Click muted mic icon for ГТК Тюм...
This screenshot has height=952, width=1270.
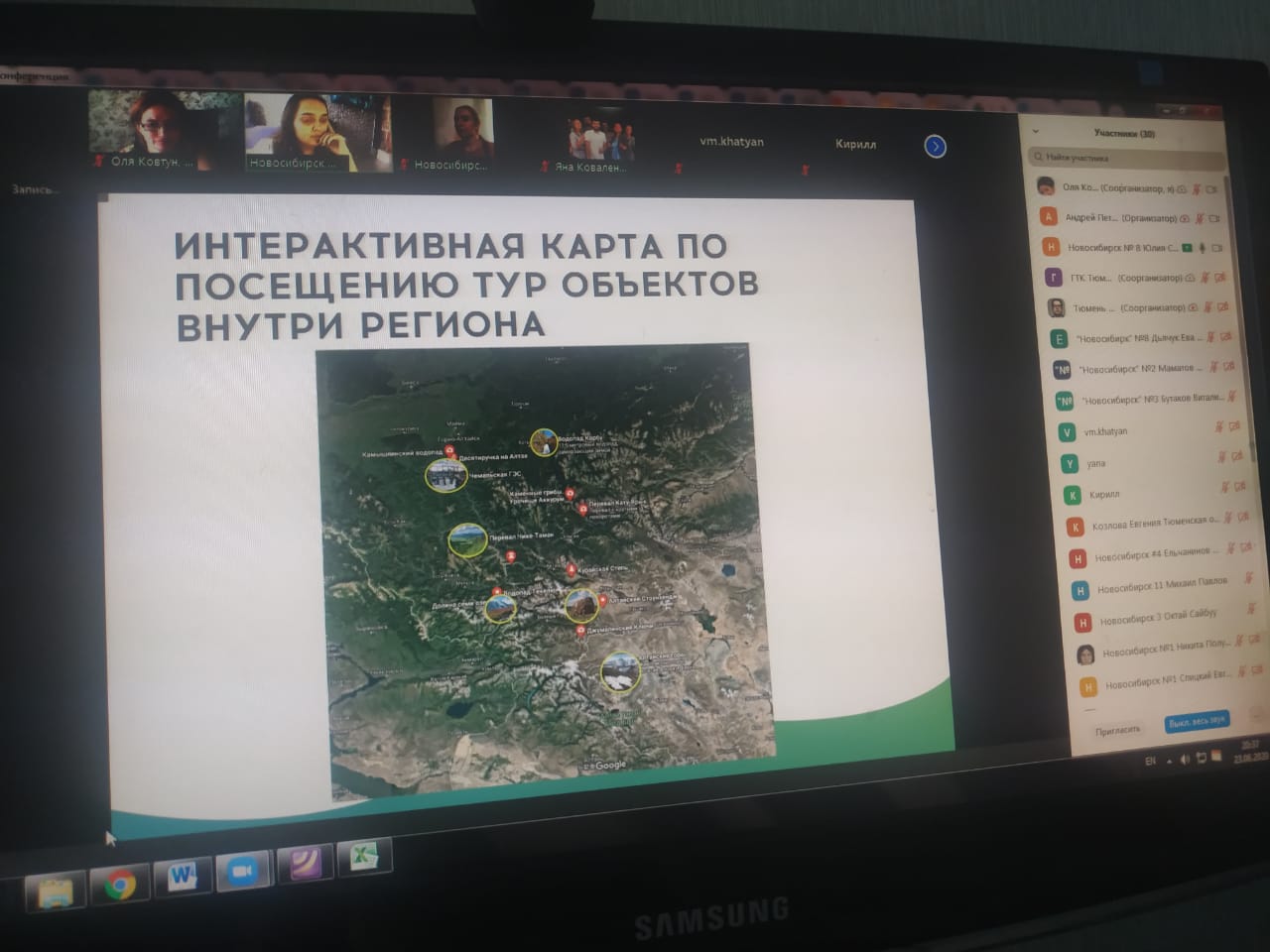pos(1205,278)
